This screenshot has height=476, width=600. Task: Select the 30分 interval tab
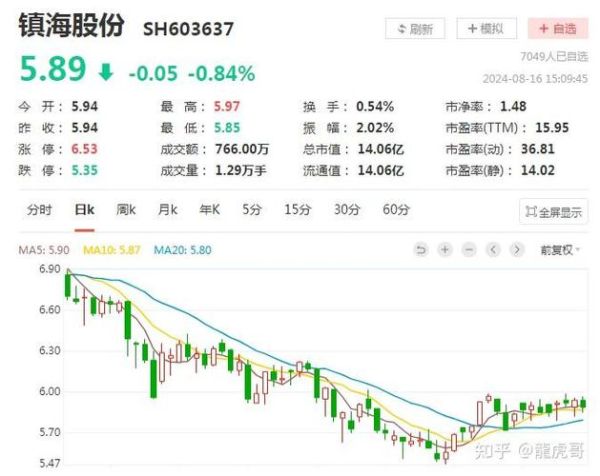347,210
